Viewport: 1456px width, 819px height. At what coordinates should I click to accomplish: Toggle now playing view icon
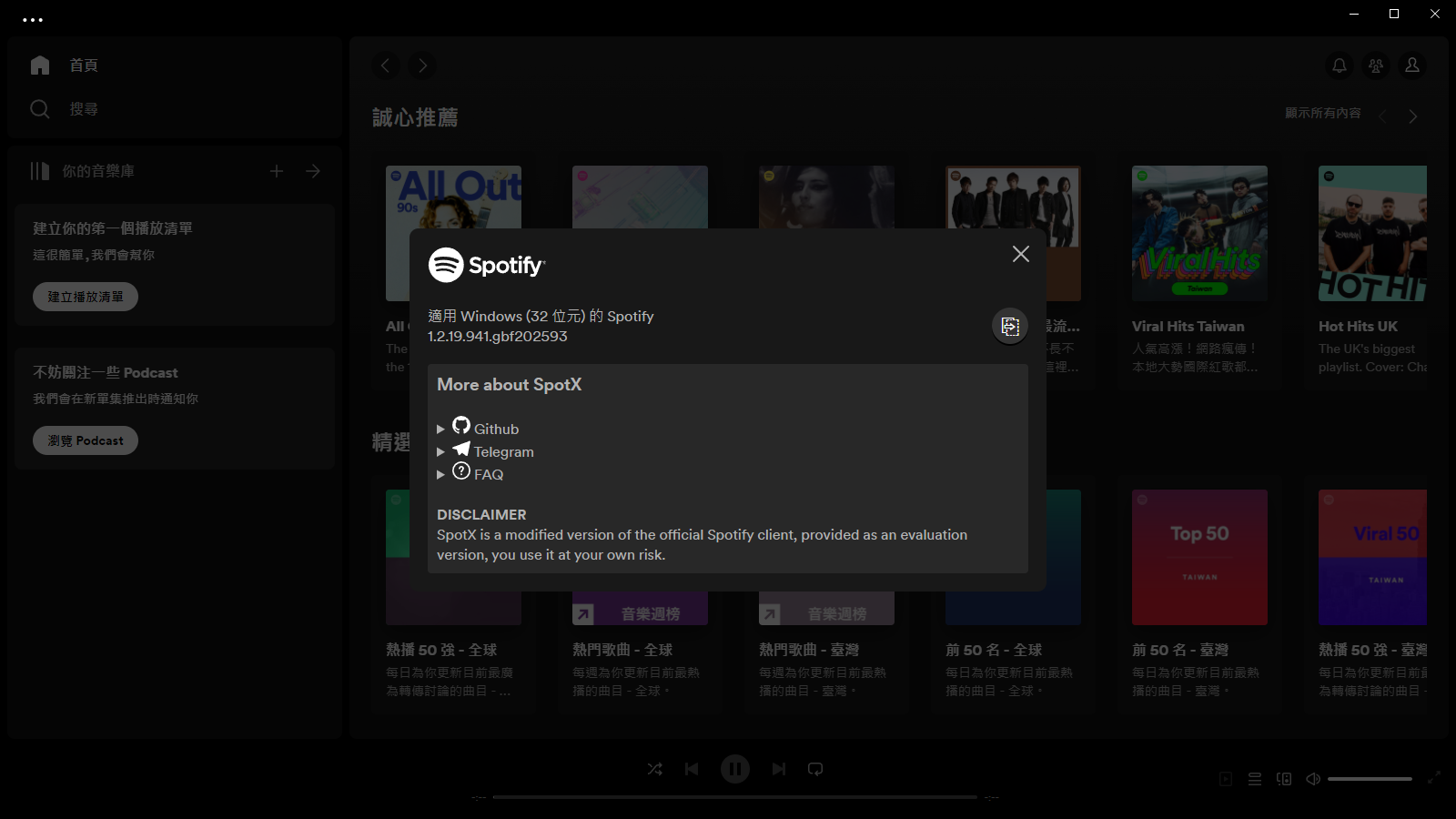(1226, 779)
